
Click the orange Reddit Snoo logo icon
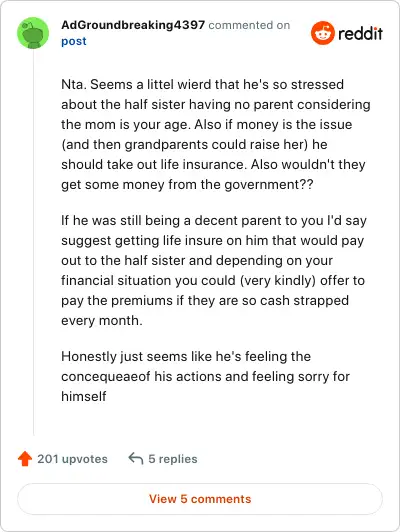point(323,33)
